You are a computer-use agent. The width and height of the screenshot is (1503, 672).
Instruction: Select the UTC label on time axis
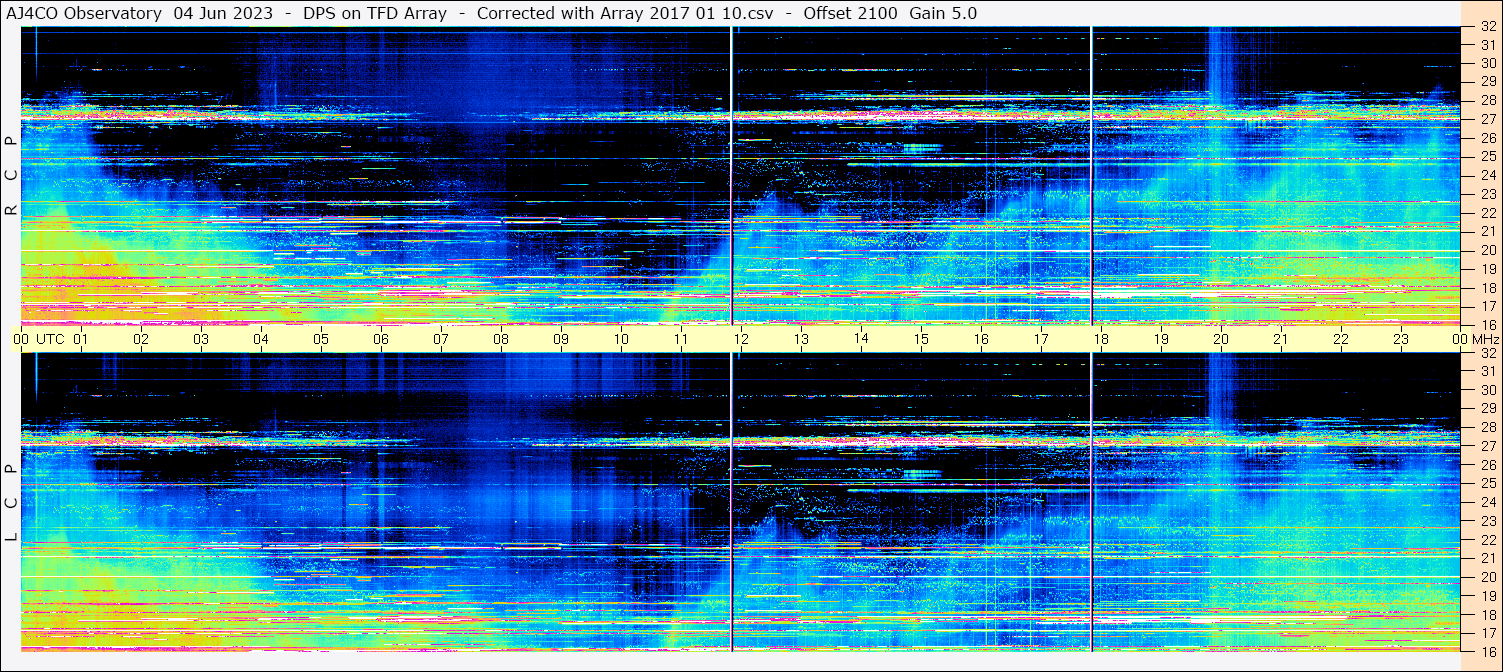[x=51, y=339]
